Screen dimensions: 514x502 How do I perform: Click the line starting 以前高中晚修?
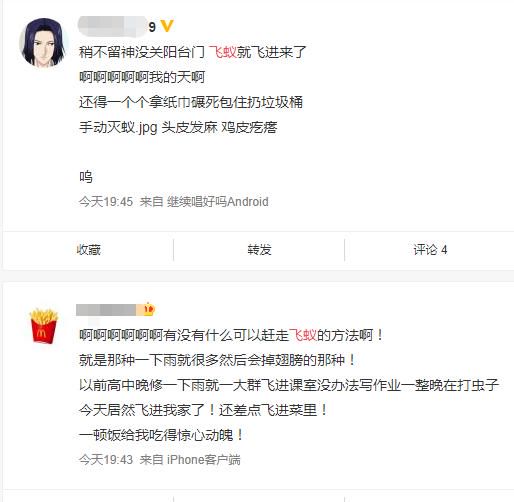pos(289,385)
